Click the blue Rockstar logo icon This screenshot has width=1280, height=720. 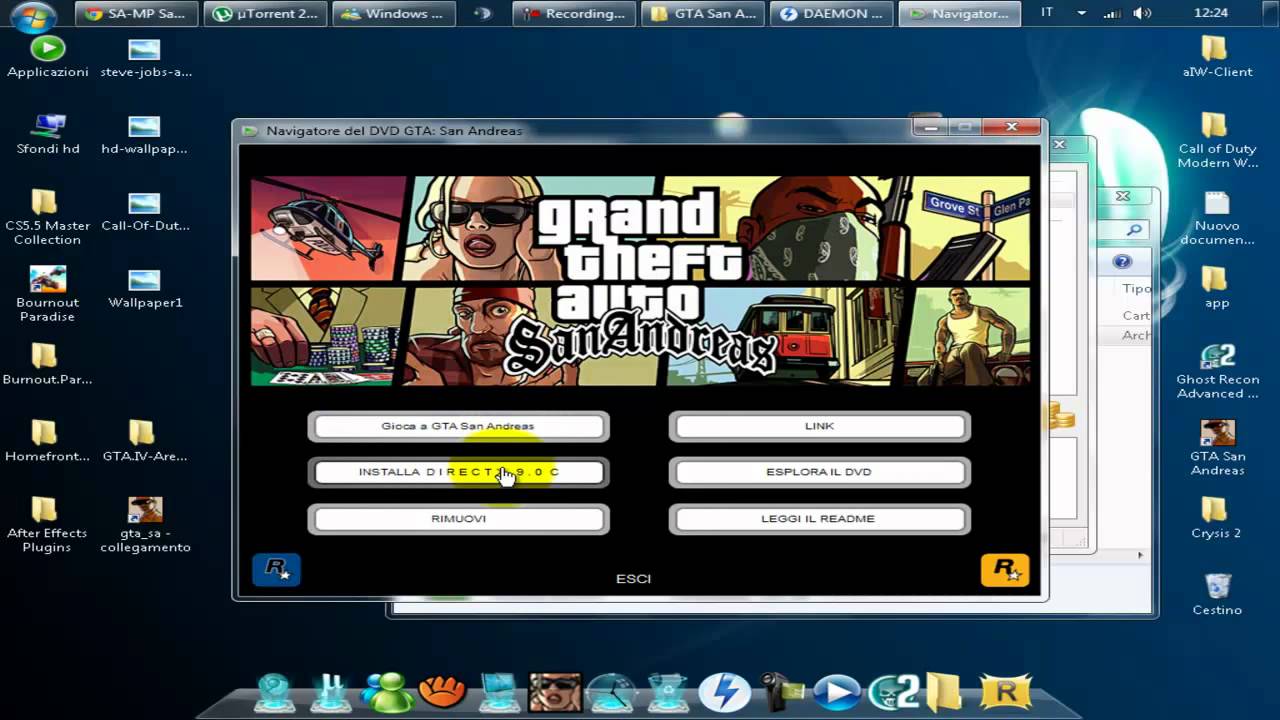276,569
